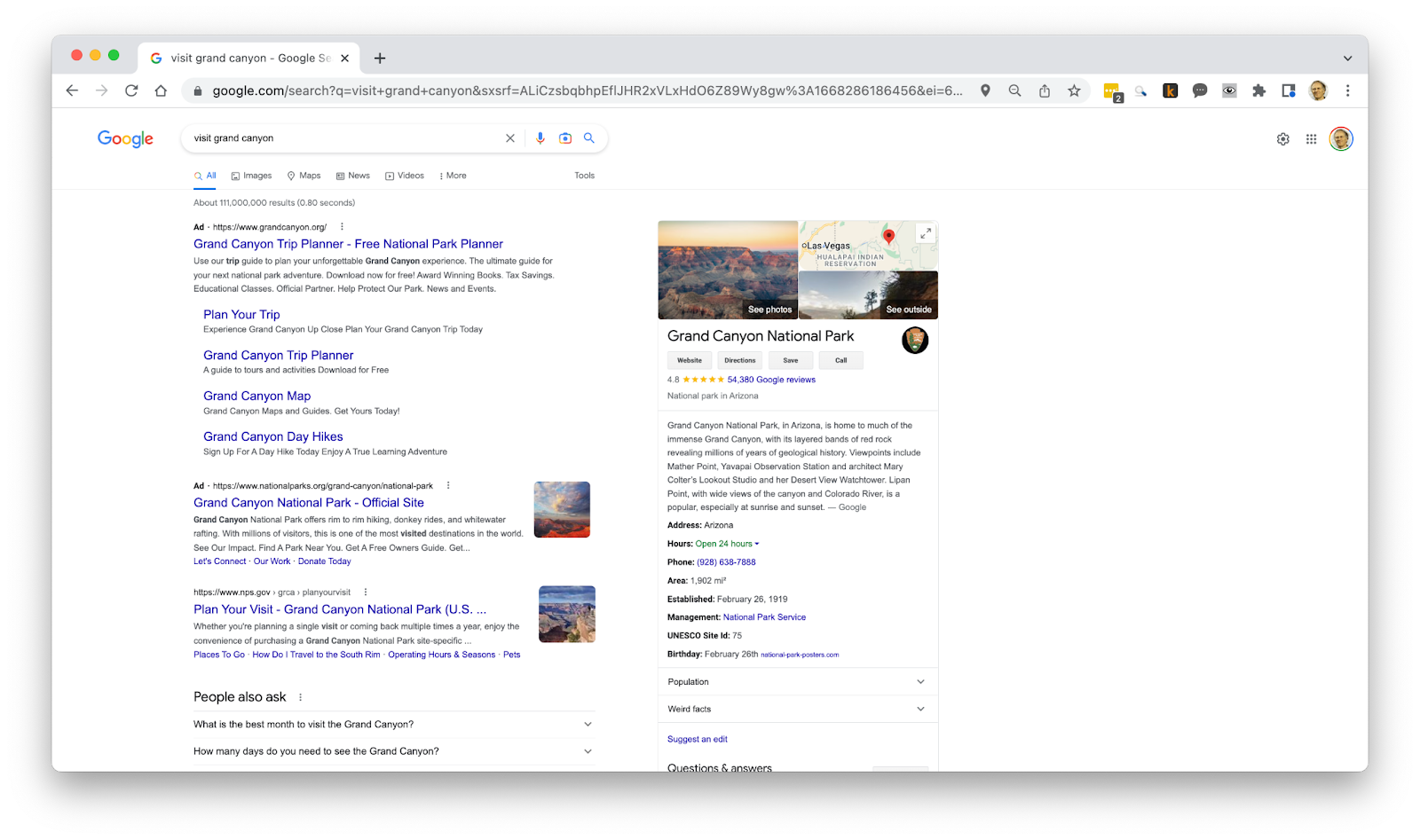Toggle the browser side panel icon

1289,90
